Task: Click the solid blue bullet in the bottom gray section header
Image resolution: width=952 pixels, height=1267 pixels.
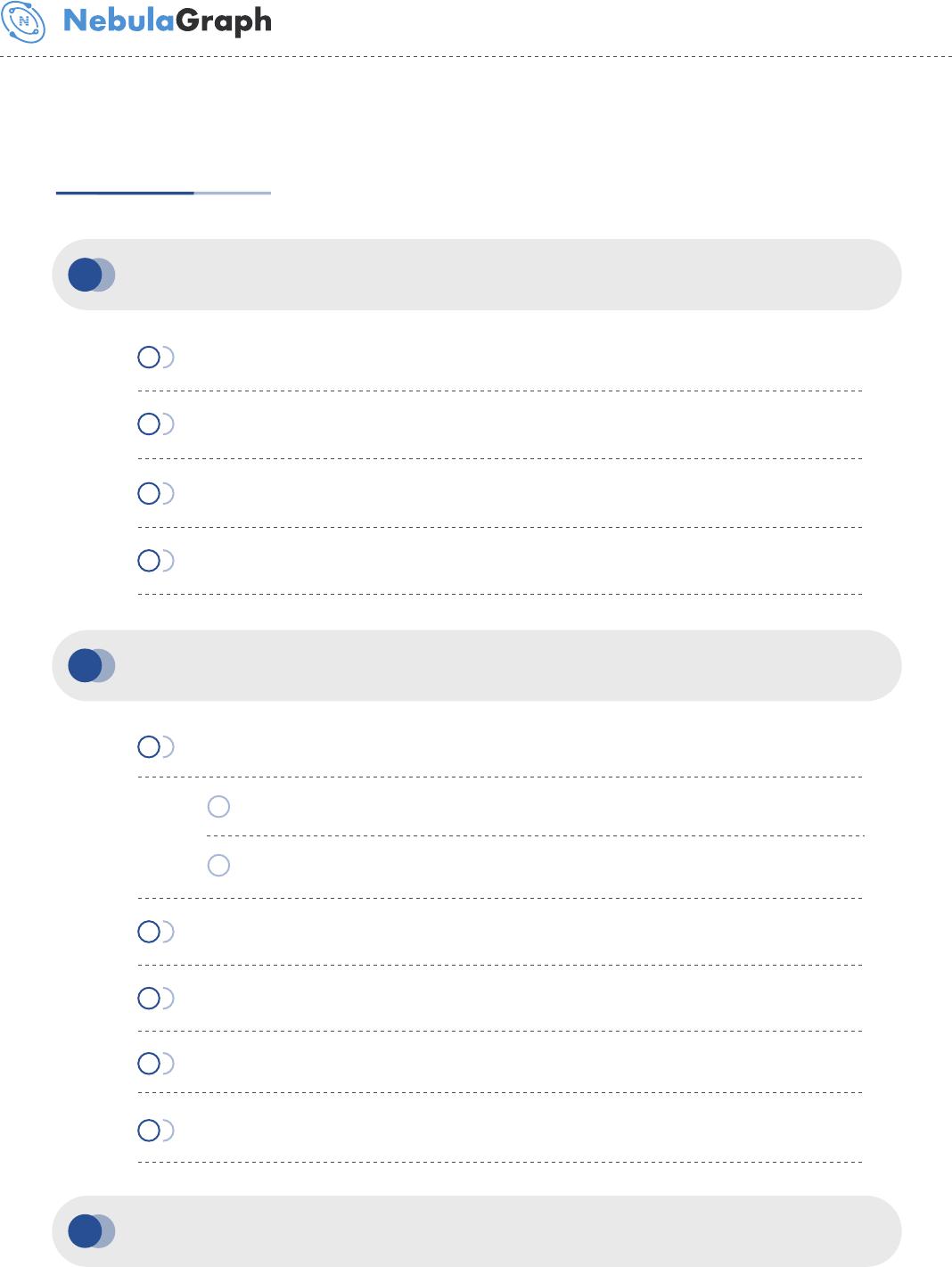Action: coord(85,1231)
